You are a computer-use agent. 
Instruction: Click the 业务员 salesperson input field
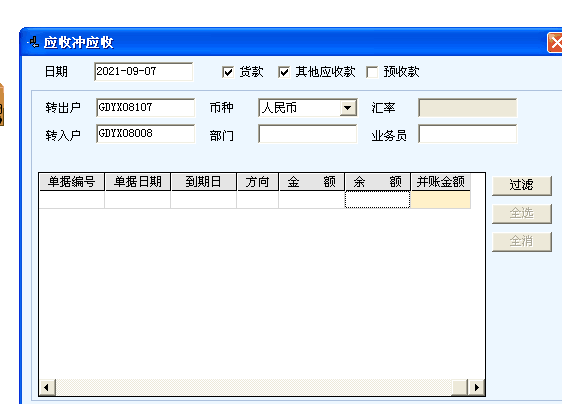467,134
